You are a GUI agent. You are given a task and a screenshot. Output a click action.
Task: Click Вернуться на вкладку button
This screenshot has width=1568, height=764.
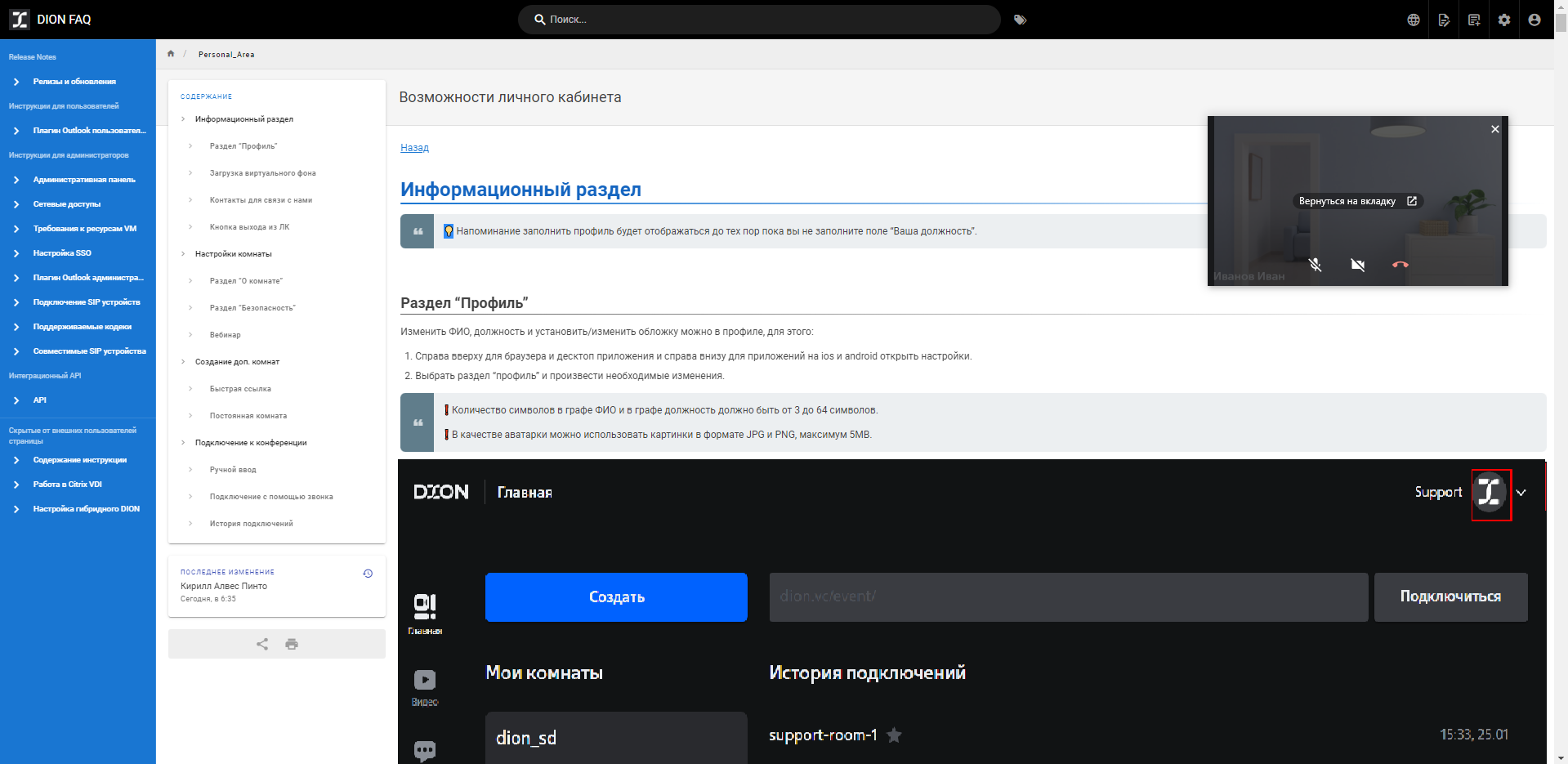click(1358, 201)
